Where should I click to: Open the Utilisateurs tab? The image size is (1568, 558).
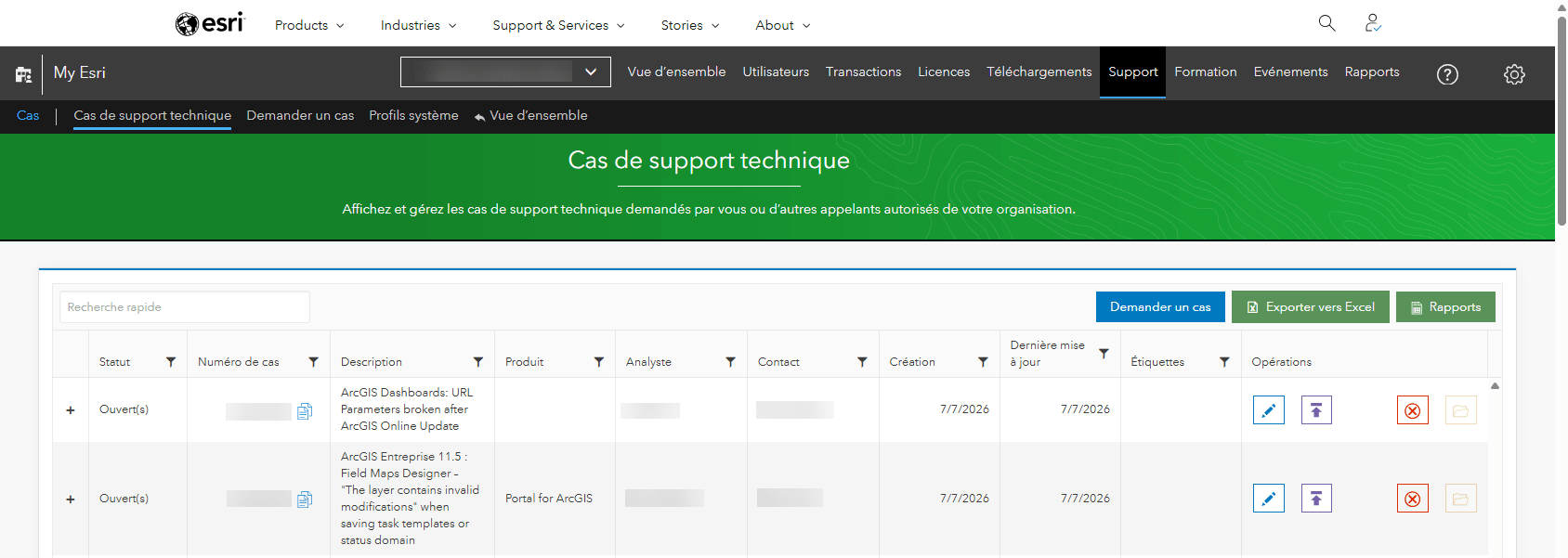tap(776, 72)
